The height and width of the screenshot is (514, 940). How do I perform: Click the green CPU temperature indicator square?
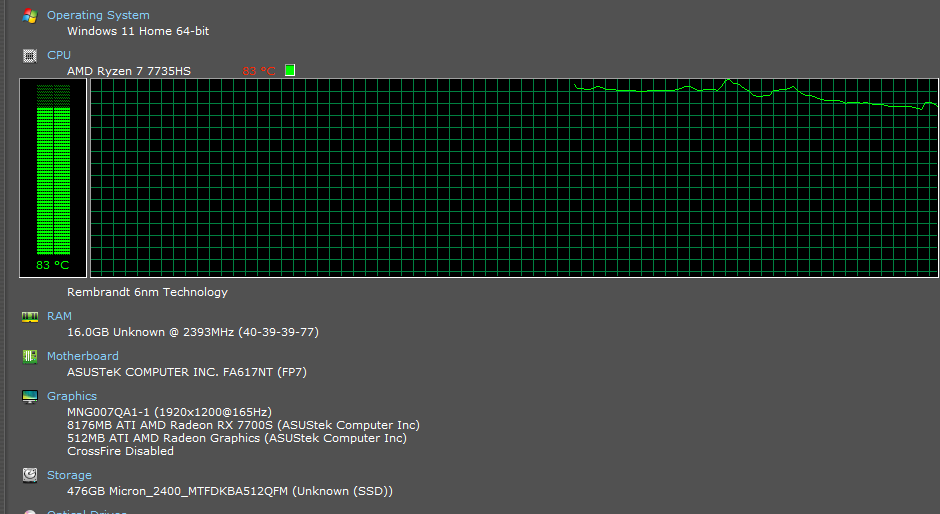click(x=290, y=70)
